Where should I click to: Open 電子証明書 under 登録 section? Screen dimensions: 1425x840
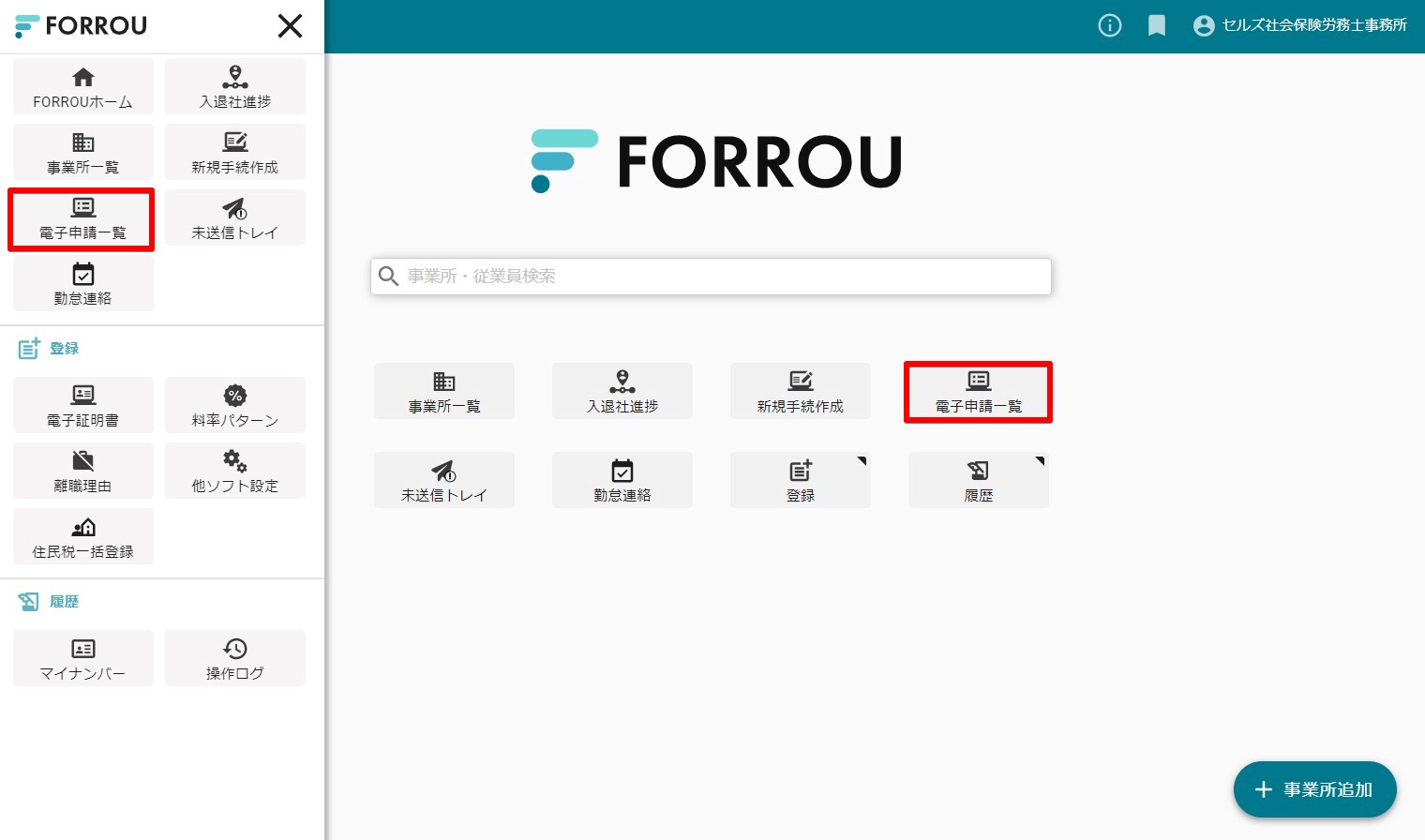coord(83,405)
